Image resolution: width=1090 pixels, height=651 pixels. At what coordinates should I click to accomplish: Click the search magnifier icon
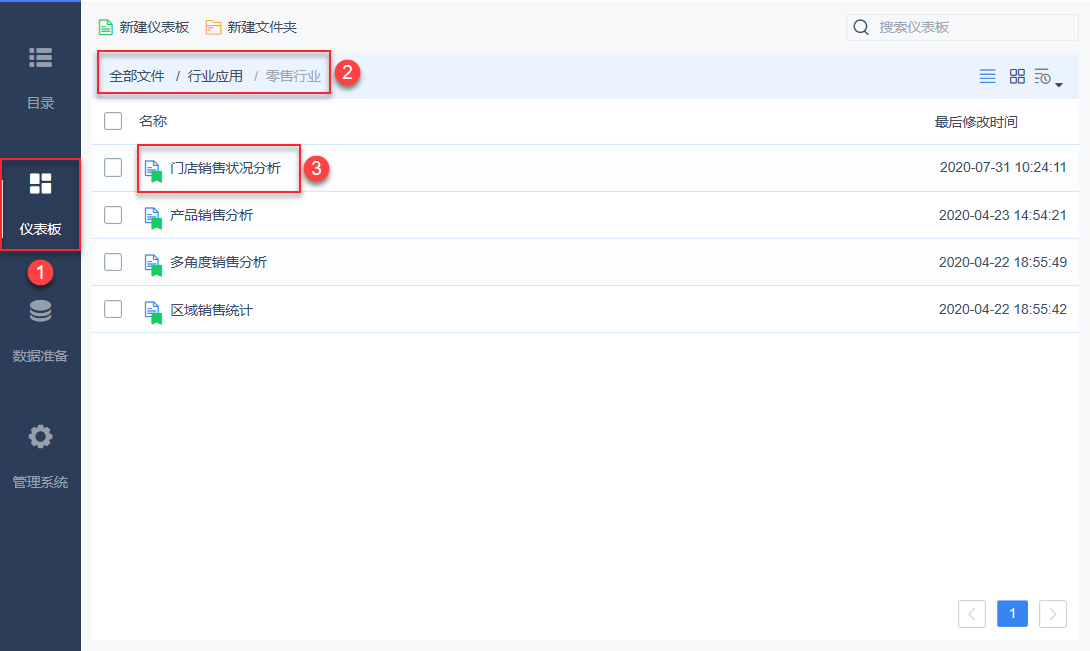tap(861, 27)
